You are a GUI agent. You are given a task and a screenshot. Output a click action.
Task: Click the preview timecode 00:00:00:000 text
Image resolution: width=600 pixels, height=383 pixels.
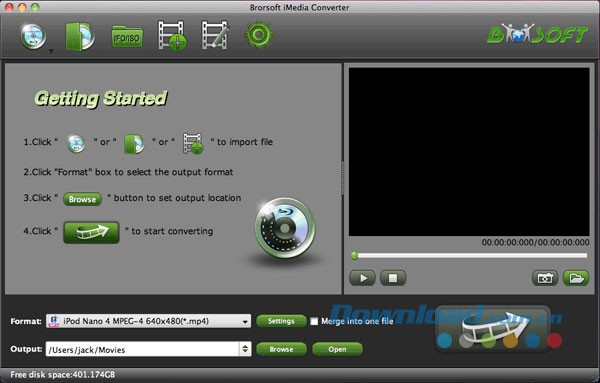tap(535, 242)
